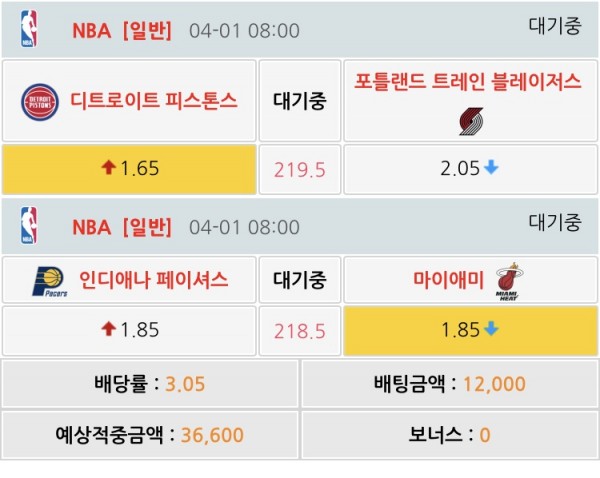
Task: Click the 218.5 total points value
Action: pyautogui.click(x=300, y=330)
